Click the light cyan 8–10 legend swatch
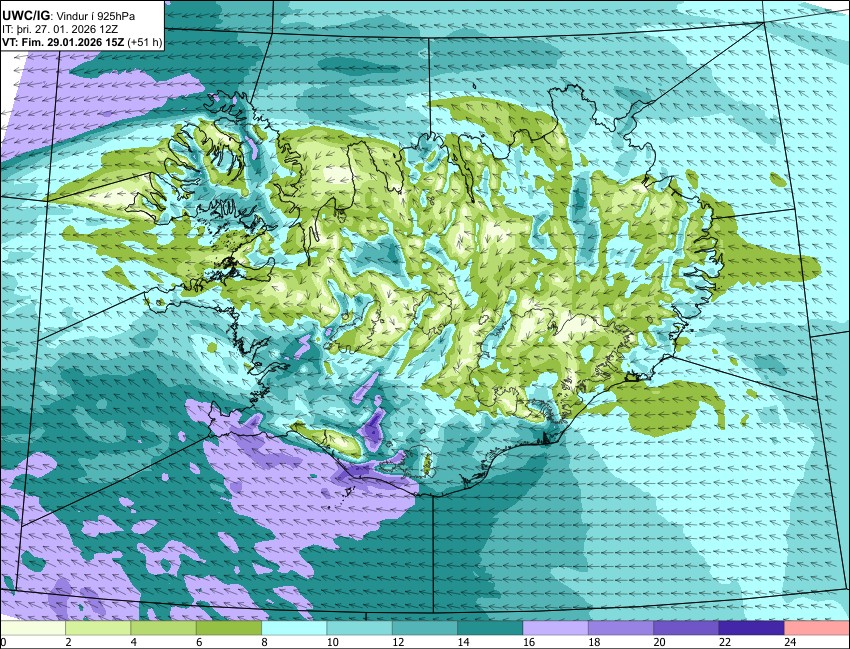The width and height of the screenshot is (850, 649). click(x=294, y=628)
